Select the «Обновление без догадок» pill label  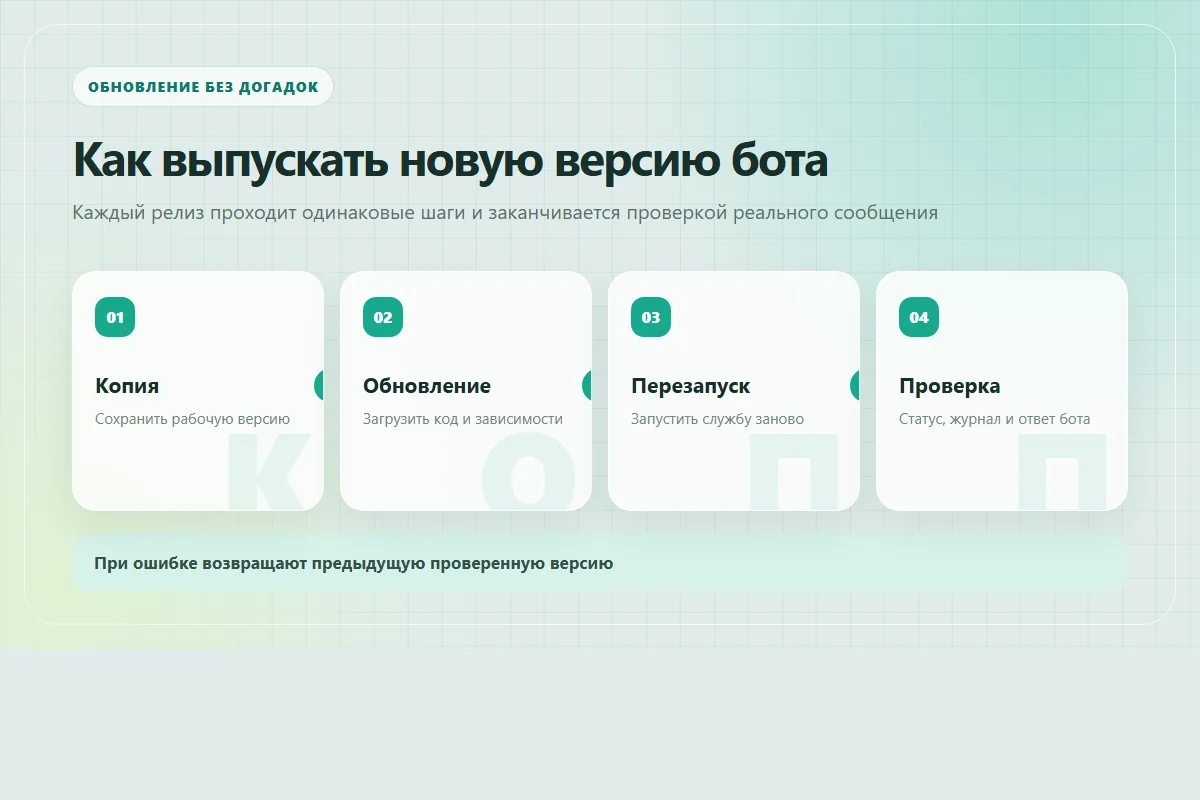(203, 87)
